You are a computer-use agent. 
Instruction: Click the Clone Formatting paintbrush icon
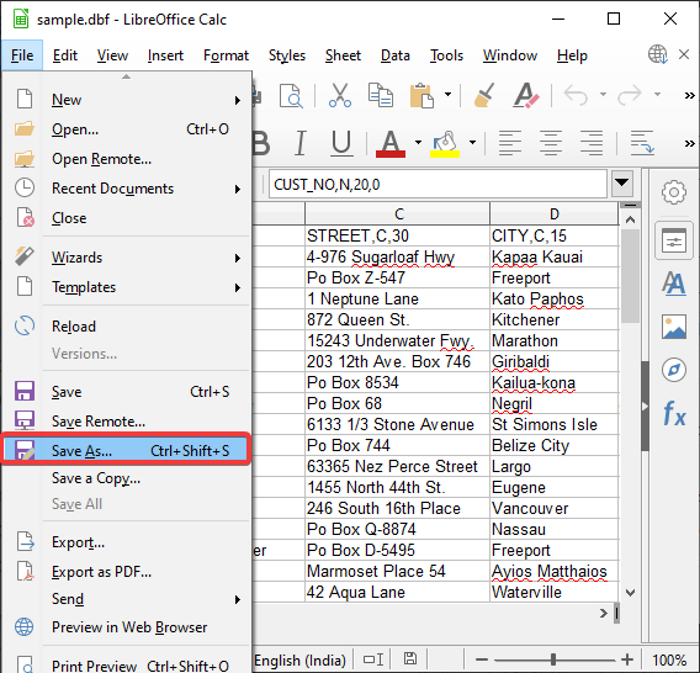tap(484, 96)
